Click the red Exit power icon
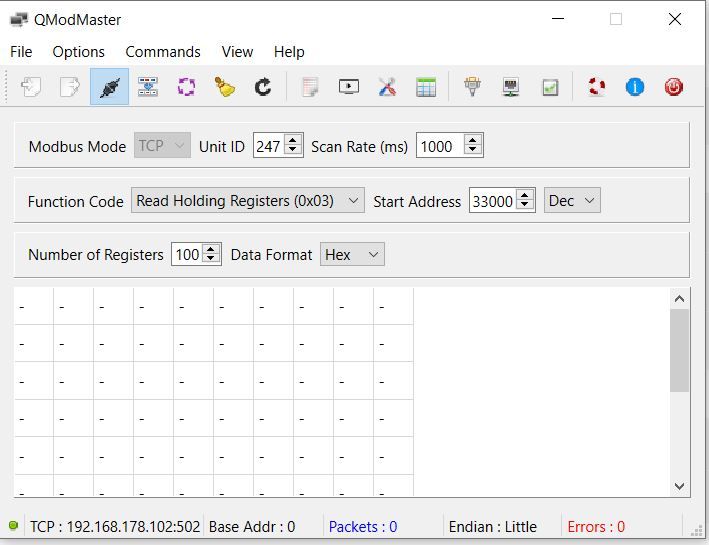 coord(674,86)
